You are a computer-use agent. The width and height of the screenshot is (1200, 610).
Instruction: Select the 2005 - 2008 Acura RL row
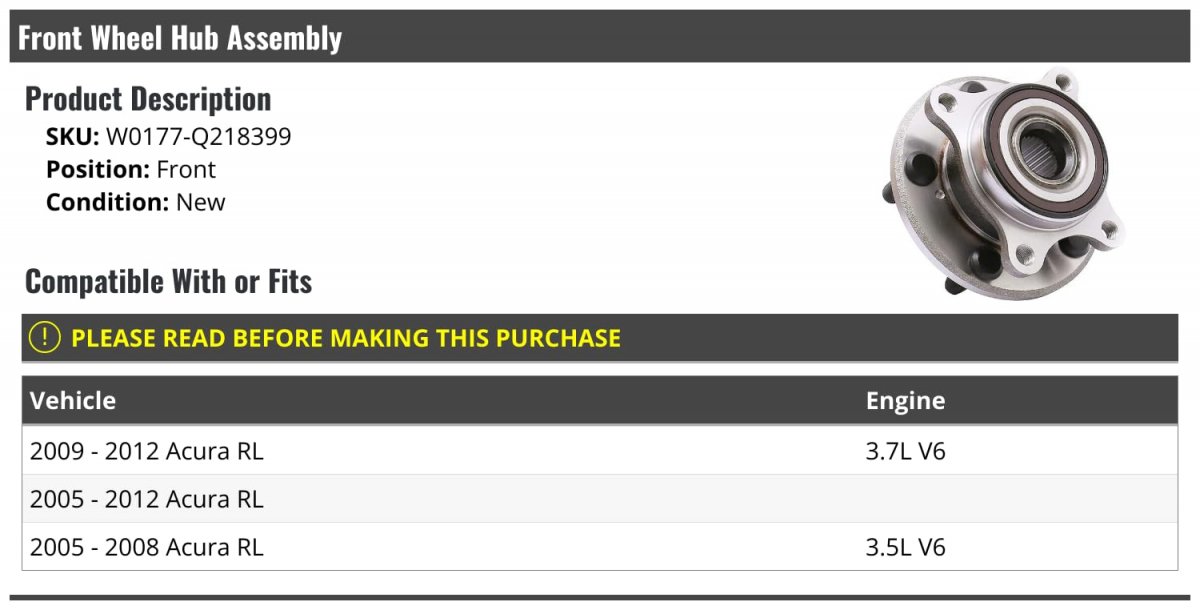tap(147, 547)
